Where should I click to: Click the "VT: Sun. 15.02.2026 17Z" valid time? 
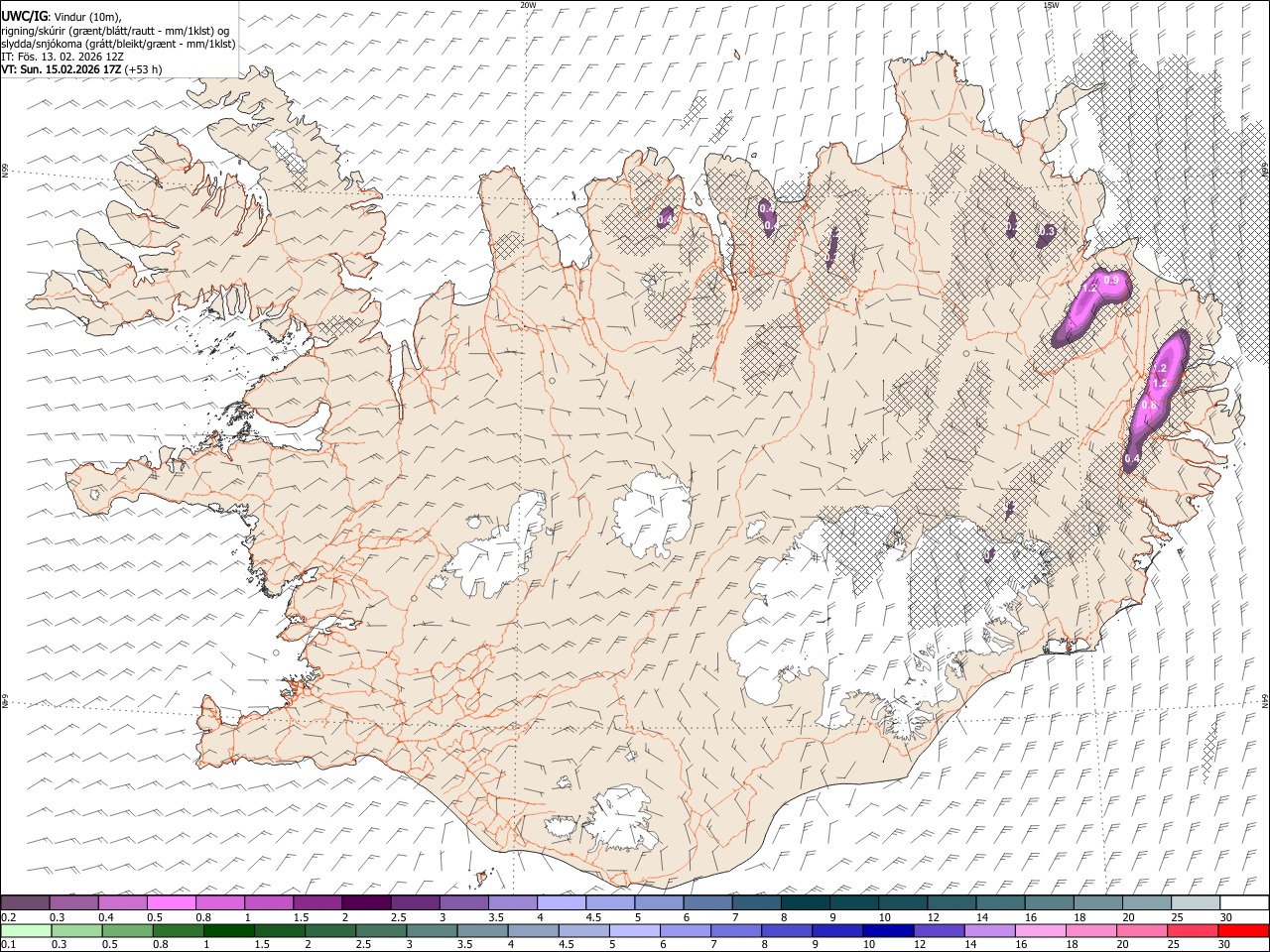[x=62, y=69]
